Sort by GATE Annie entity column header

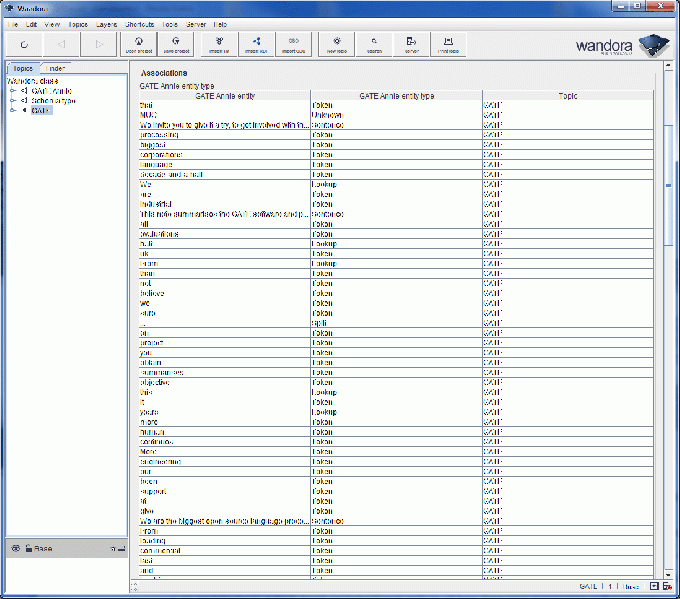(225, 95)
